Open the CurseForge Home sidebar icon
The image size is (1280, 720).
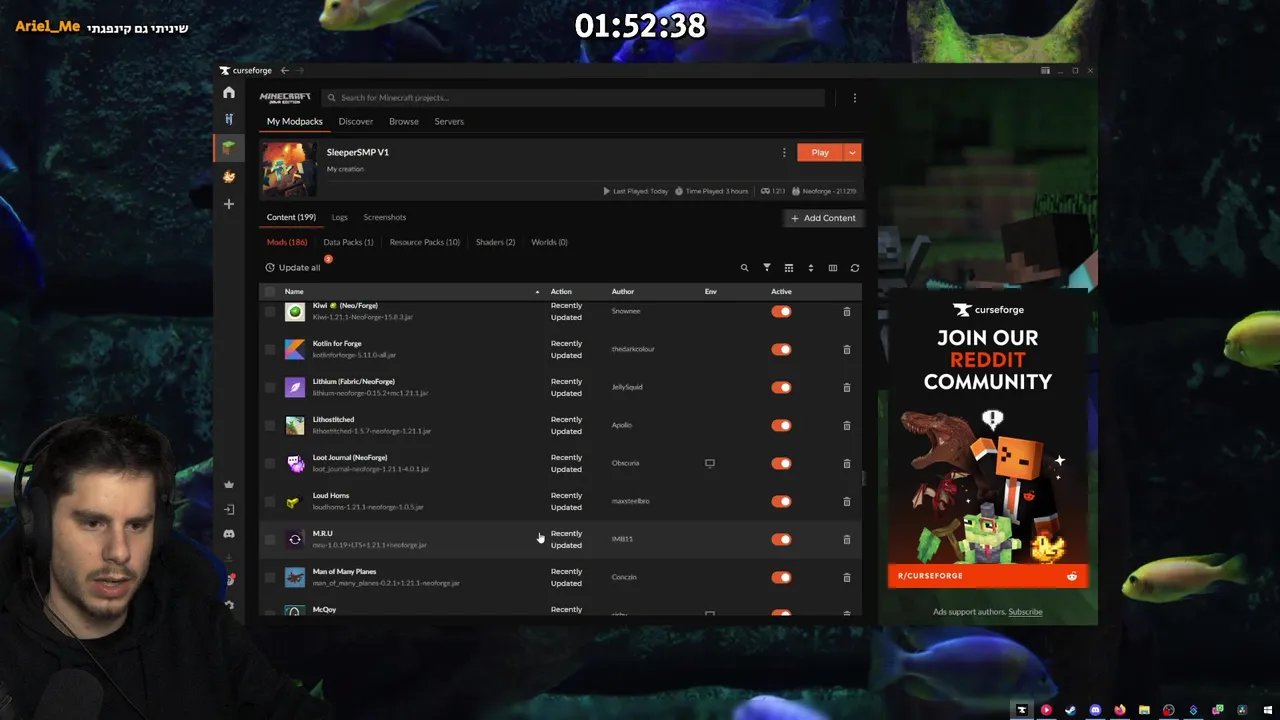click(229, 93)
